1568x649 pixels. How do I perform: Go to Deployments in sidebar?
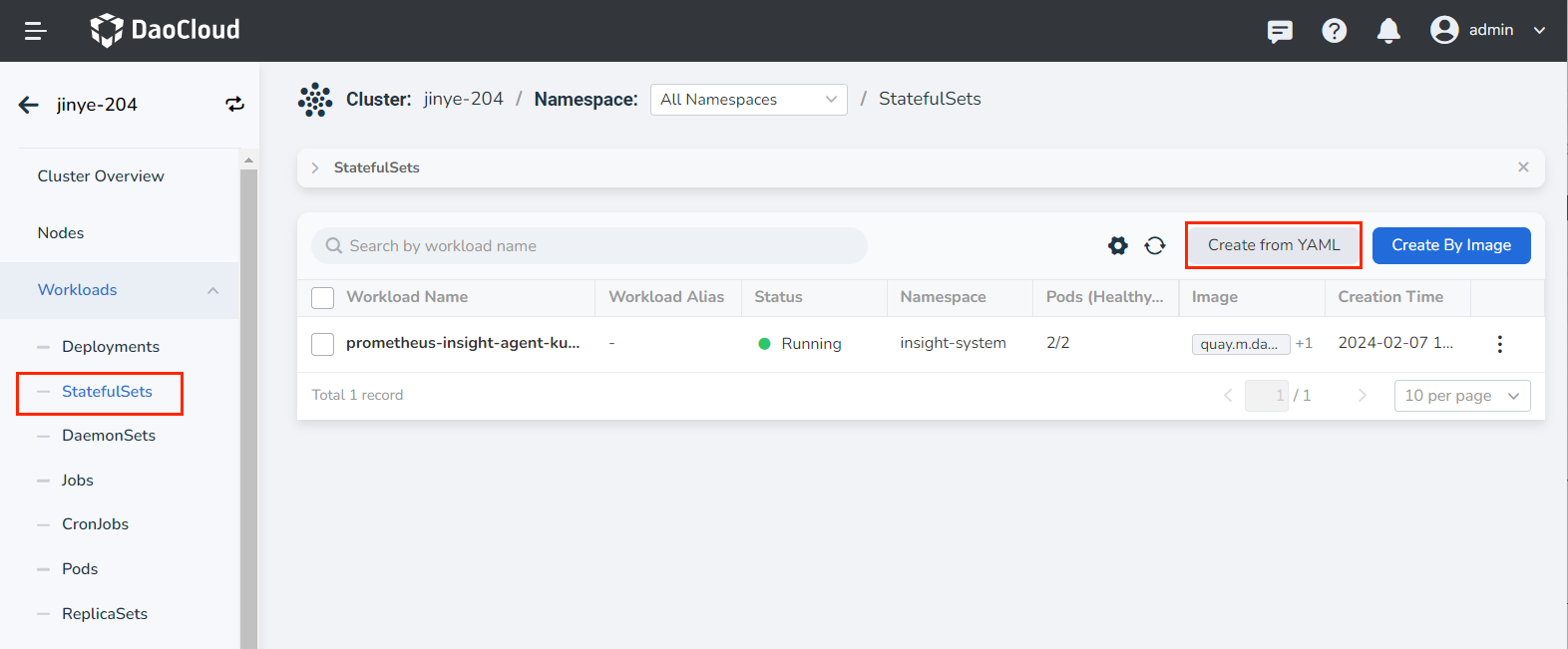(x=111, y=347)
